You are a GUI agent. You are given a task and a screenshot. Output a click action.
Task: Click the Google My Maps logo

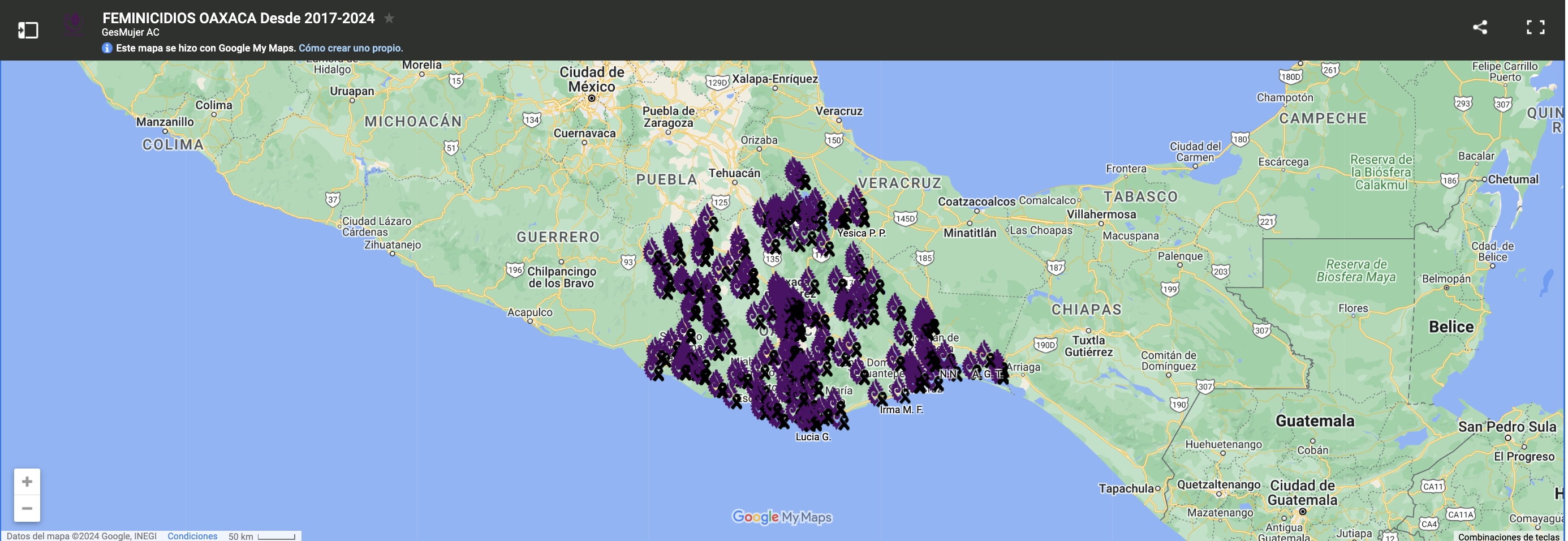782,517
